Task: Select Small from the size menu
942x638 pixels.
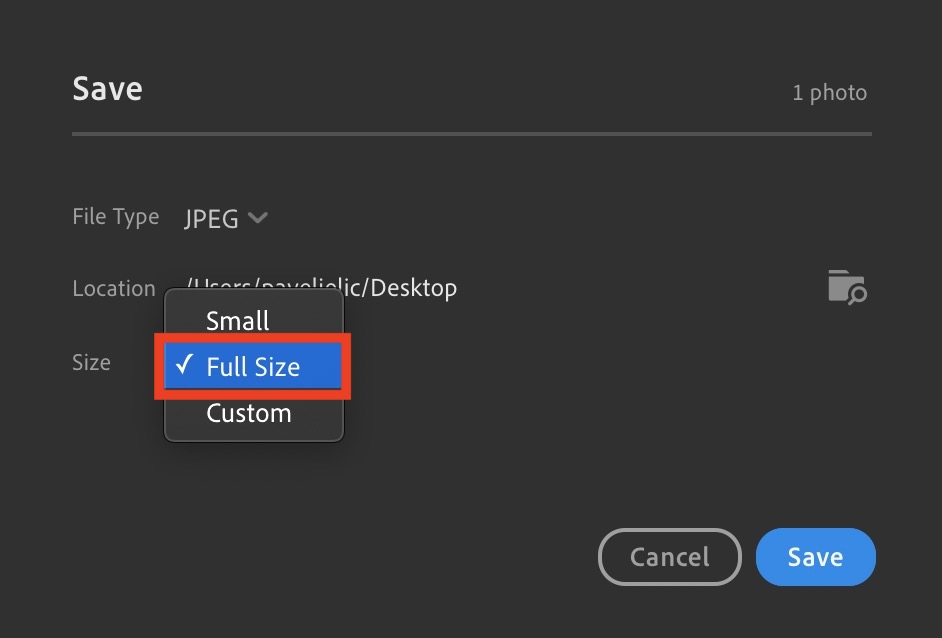Action: (238, 321)
